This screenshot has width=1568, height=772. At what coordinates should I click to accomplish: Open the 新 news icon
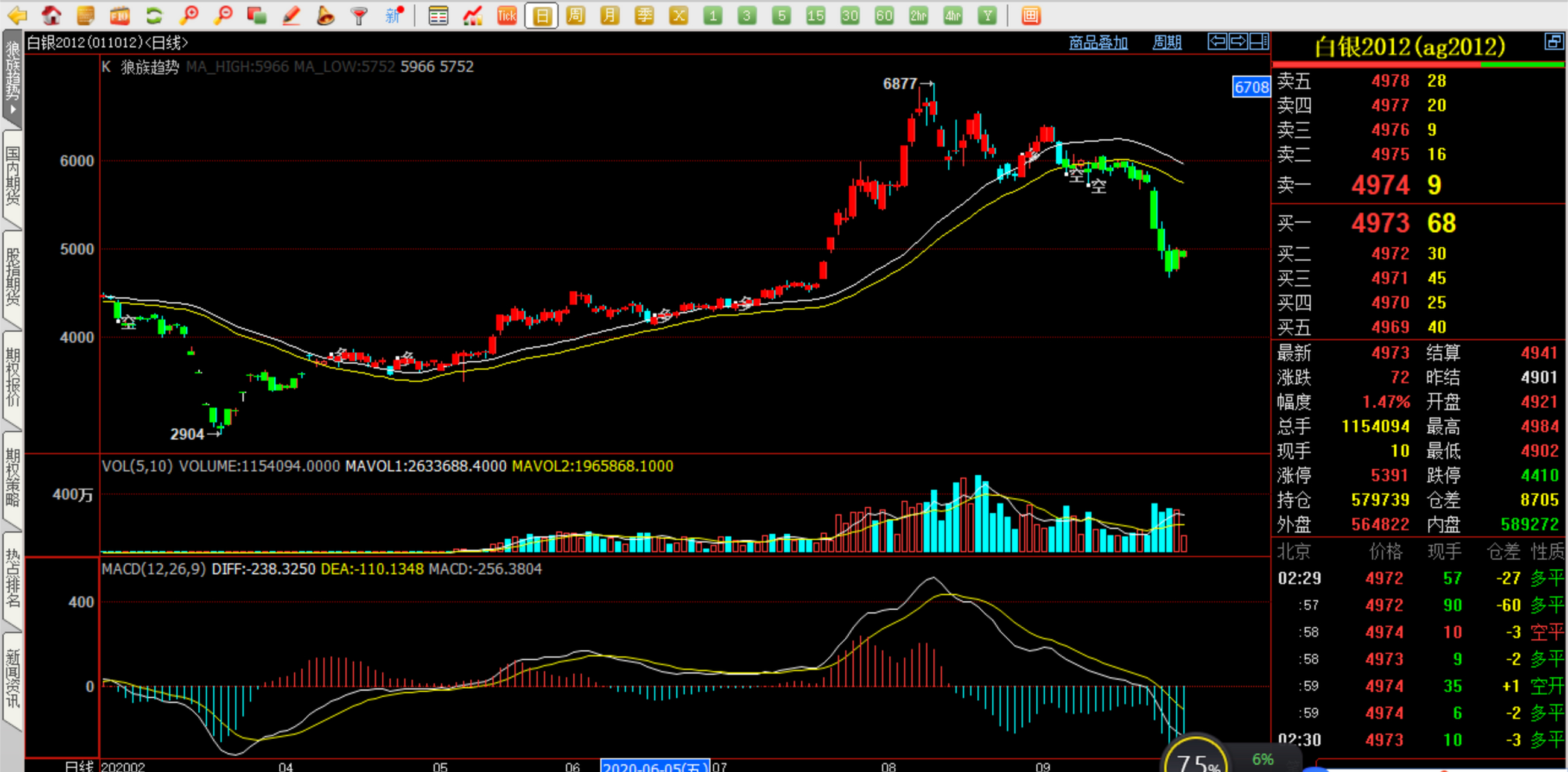[x=394, y=15]
